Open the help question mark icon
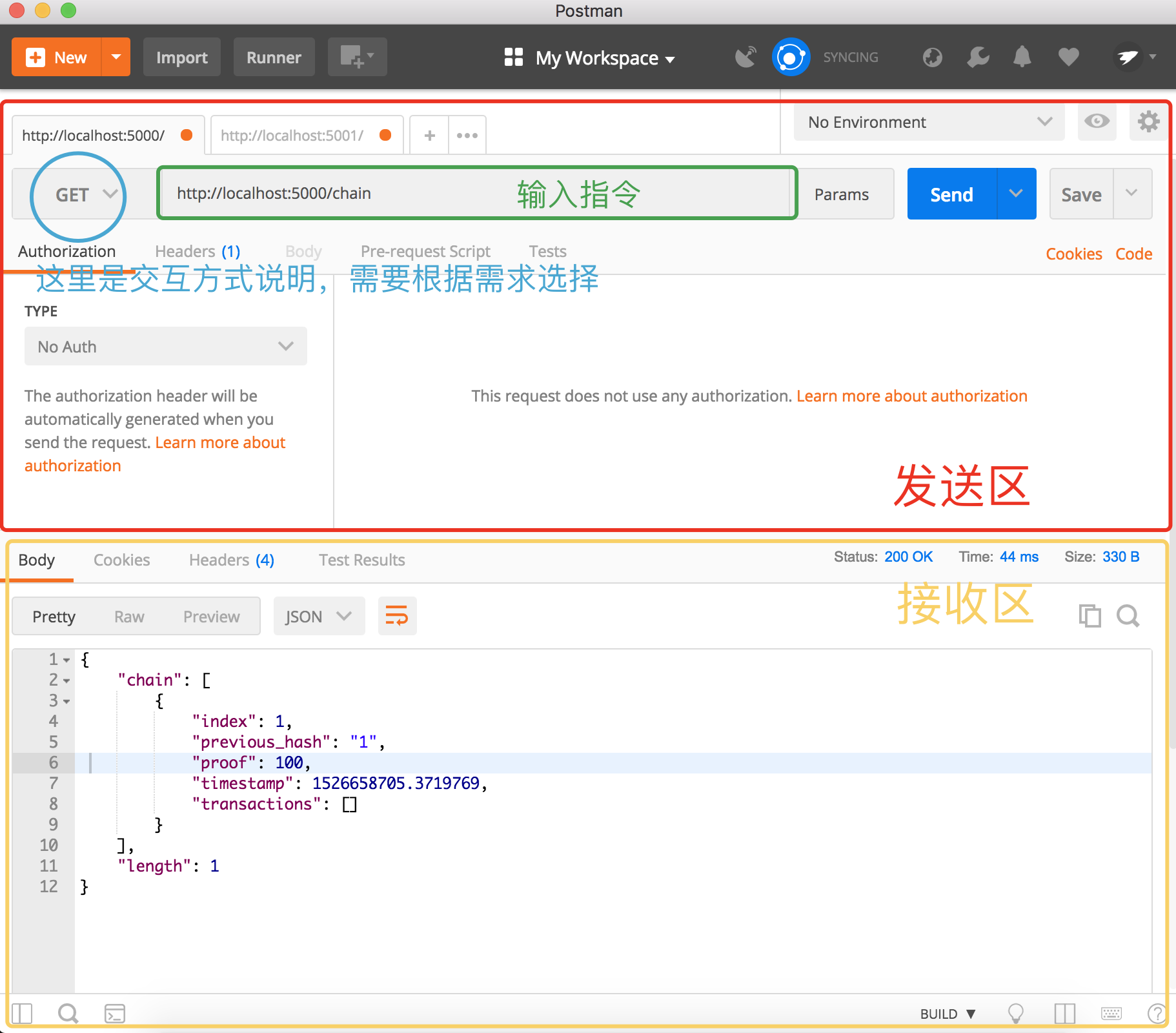This screenshot has width=1176, height=1033. (1157, 1014)
